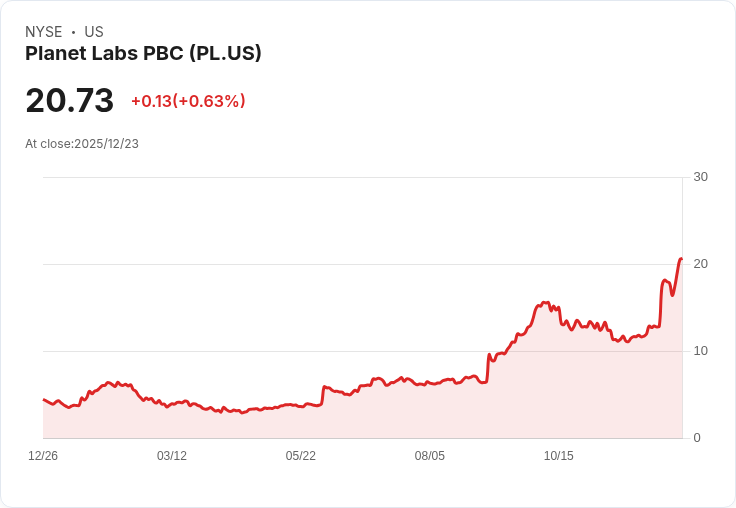Click the +0.13(+0.63%) change value
This screenshot has width=736, height=508.
[x=188, y=101]
